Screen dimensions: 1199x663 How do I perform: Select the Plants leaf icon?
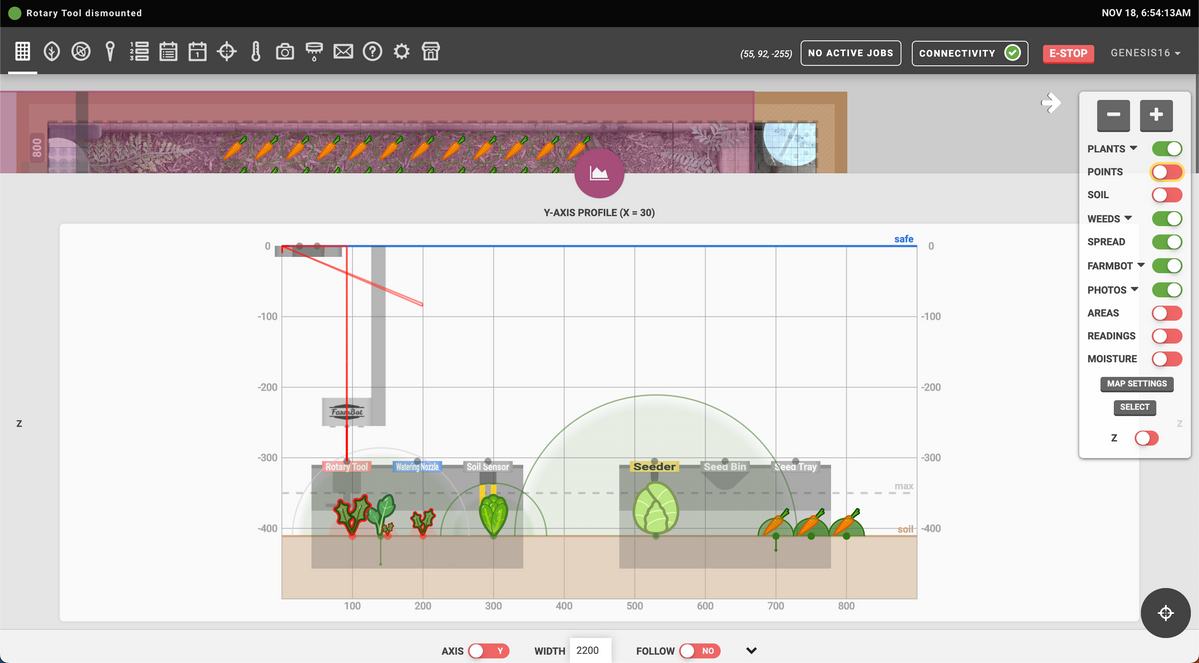[51, 50]
